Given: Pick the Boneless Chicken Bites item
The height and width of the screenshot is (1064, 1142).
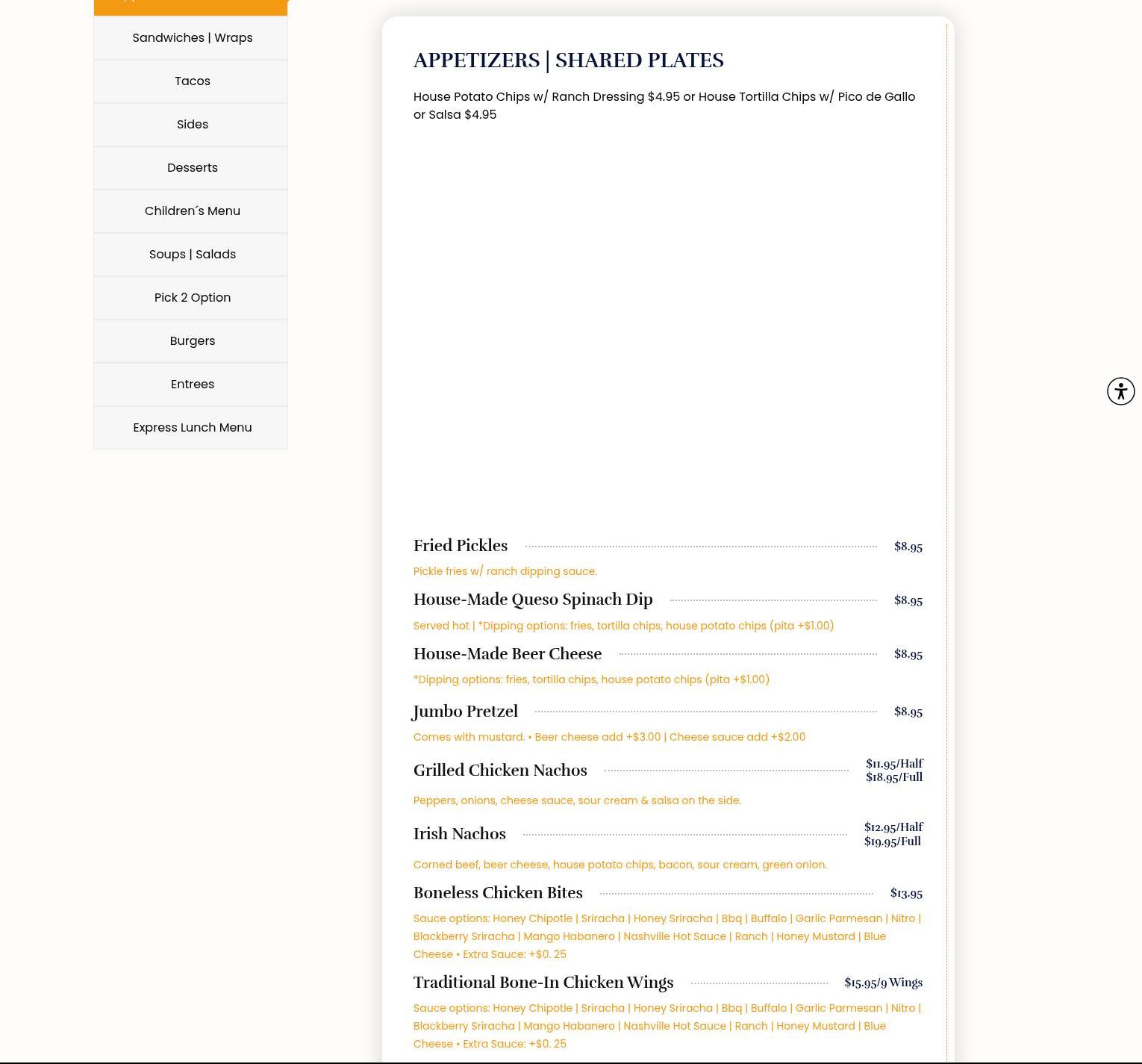Looking at the screenshot, I should coord(498,893).
